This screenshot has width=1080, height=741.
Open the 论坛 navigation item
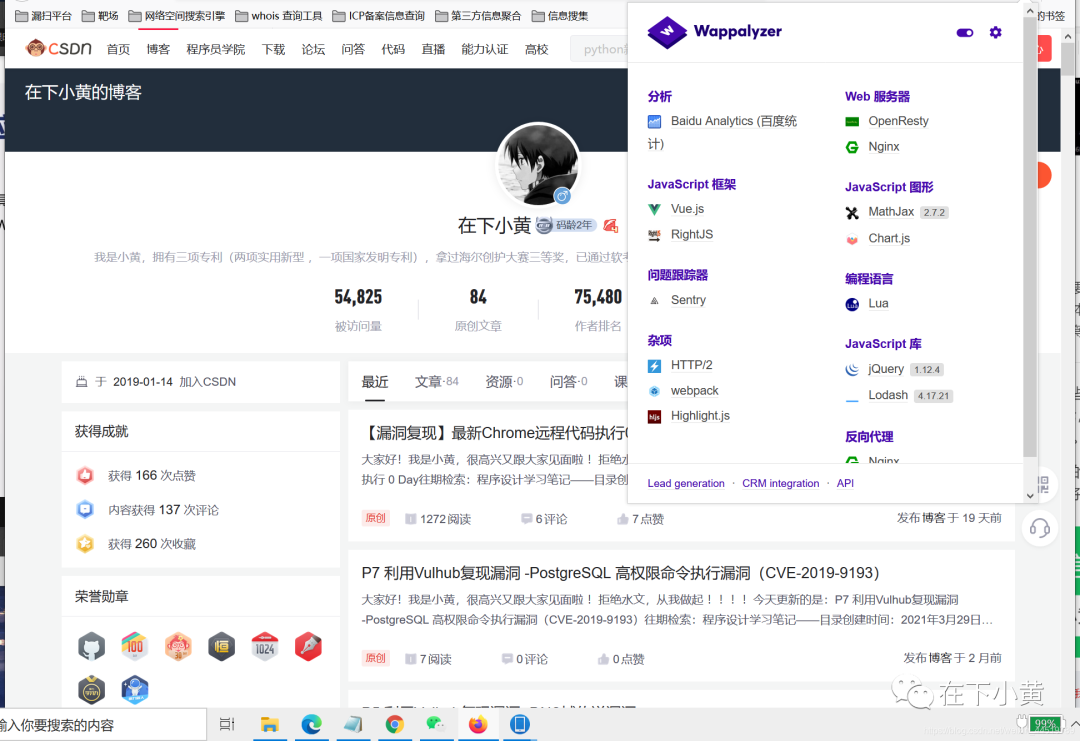[x=313, y=49]
